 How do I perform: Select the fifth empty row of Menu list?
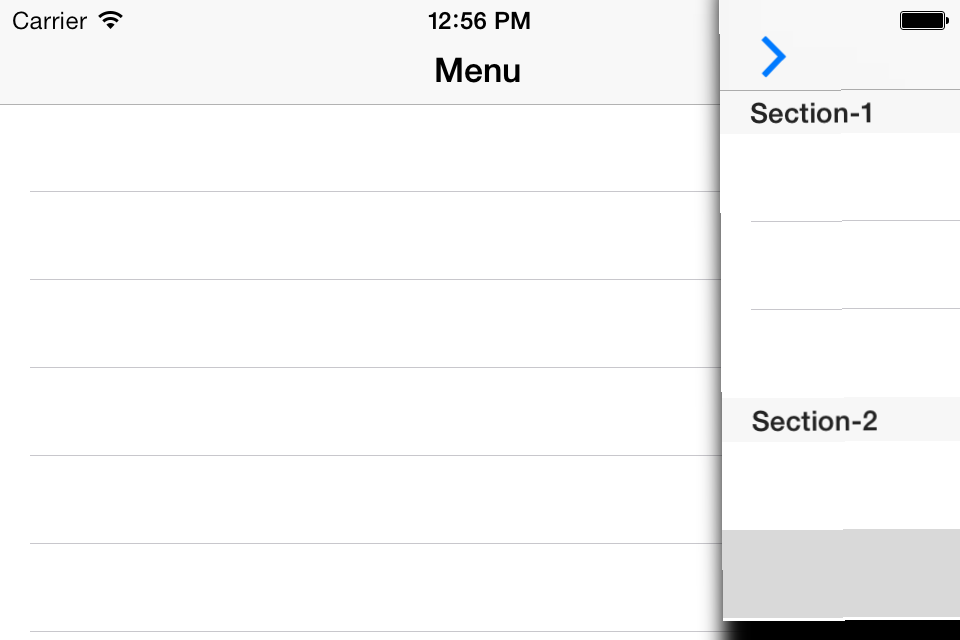click(360, 500)
